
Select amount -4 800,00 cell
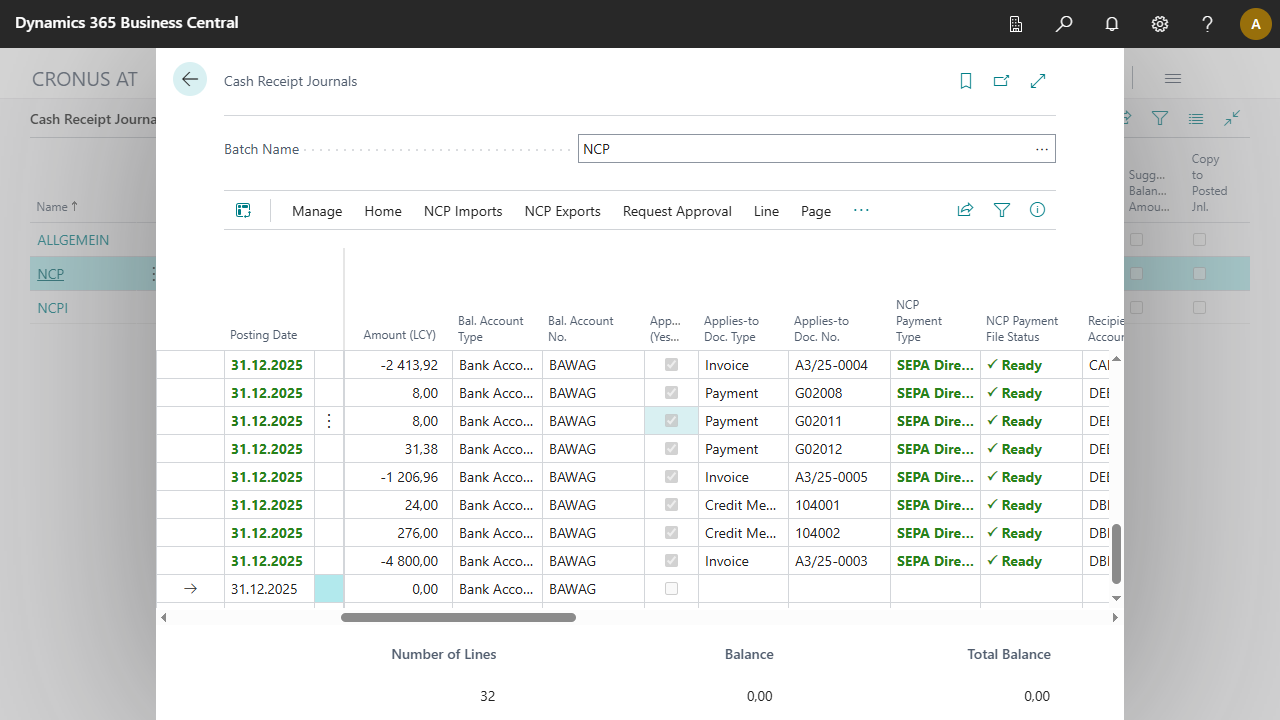coord(398,561)
